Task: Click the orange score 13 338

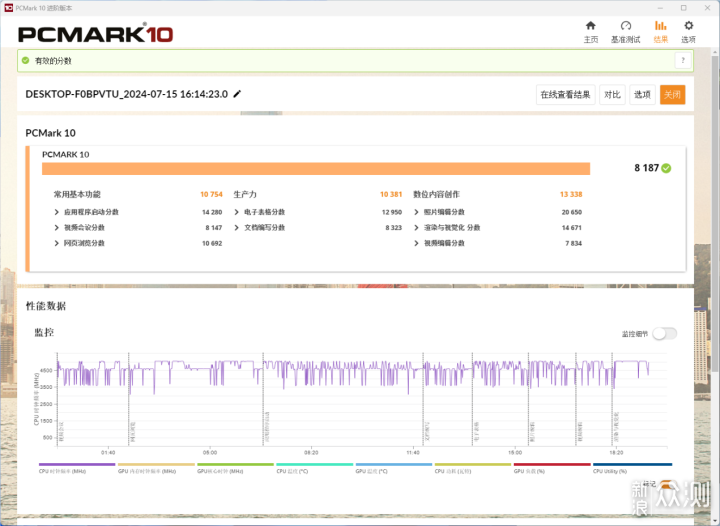Action: pyautogui.click(x=571, y=195)
